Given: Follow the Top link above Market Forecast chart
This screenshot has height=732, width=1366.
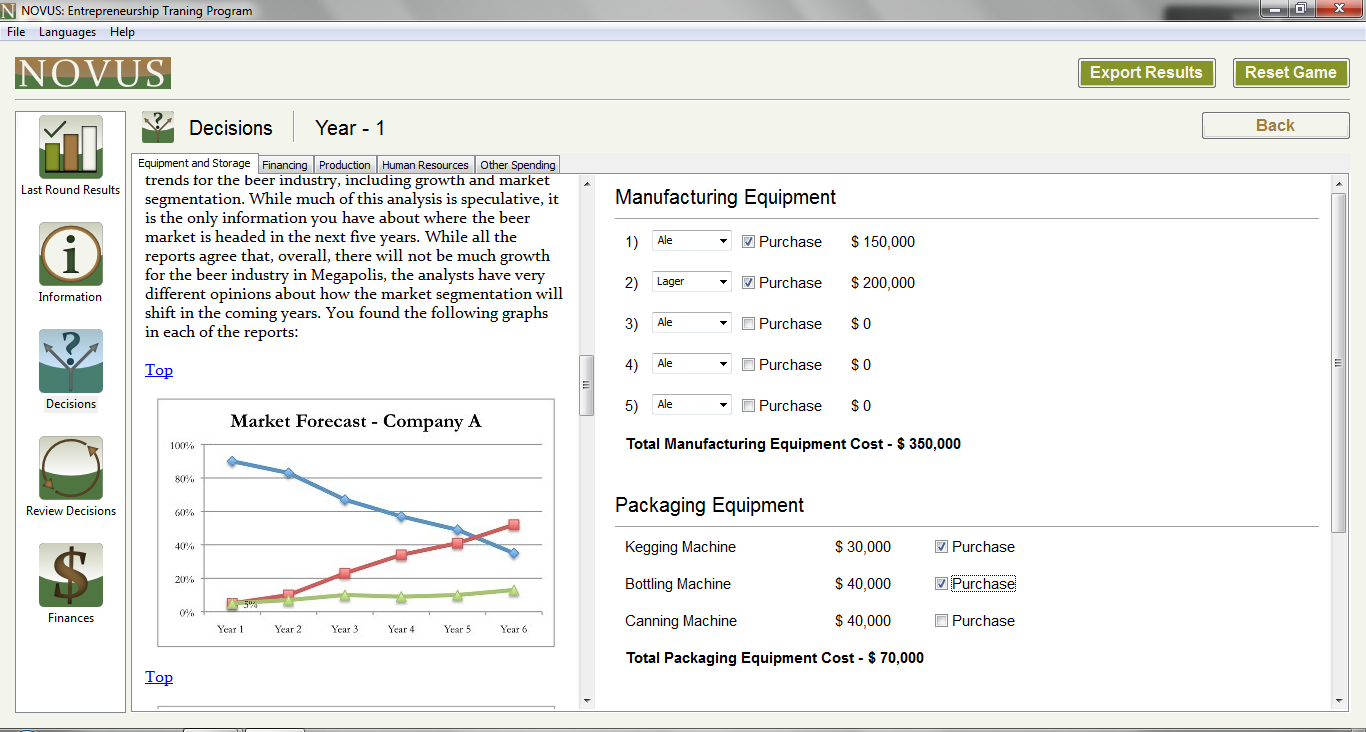Looking at the screenshot, I should (159, 370).
